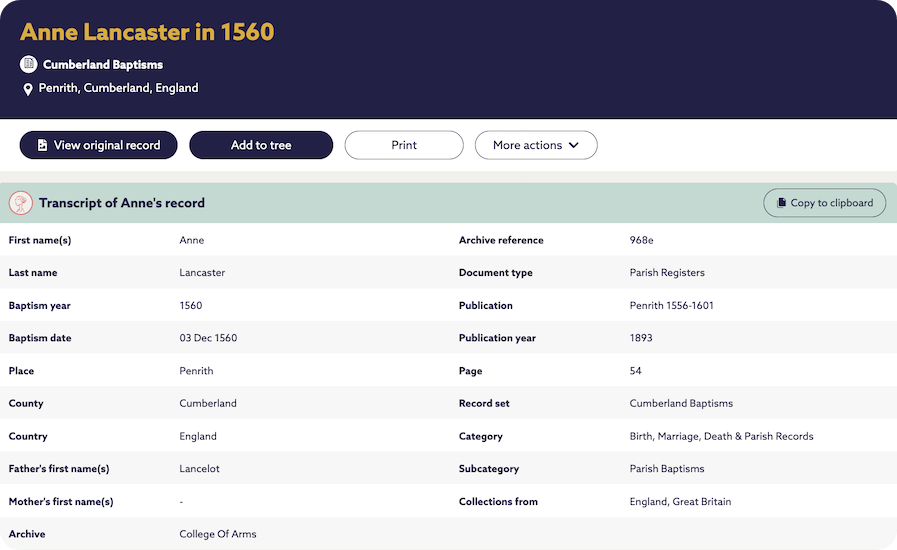Select the baptism date 03 Dec 1560

(208, 338)
